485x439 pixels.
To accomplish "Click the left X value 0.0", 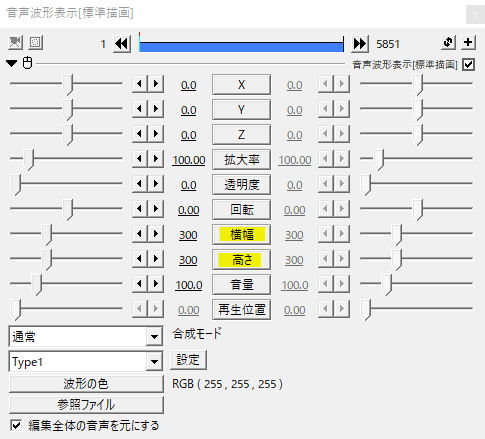I will (189, 85).
